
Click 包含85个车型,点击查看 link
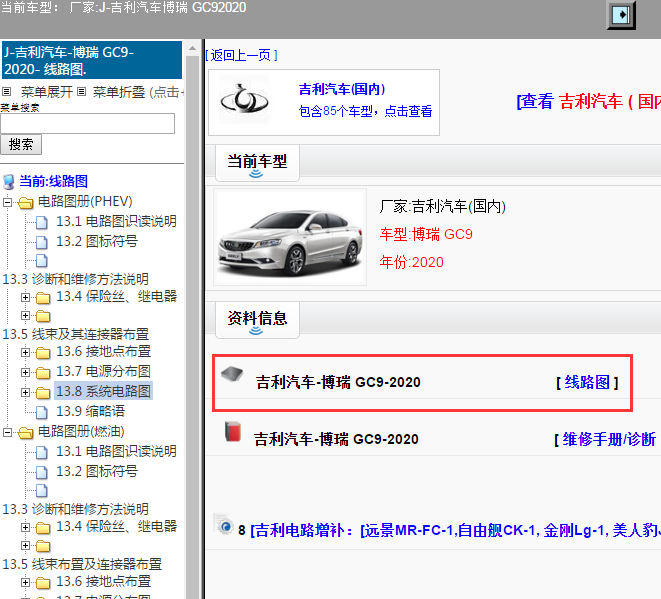365,111
